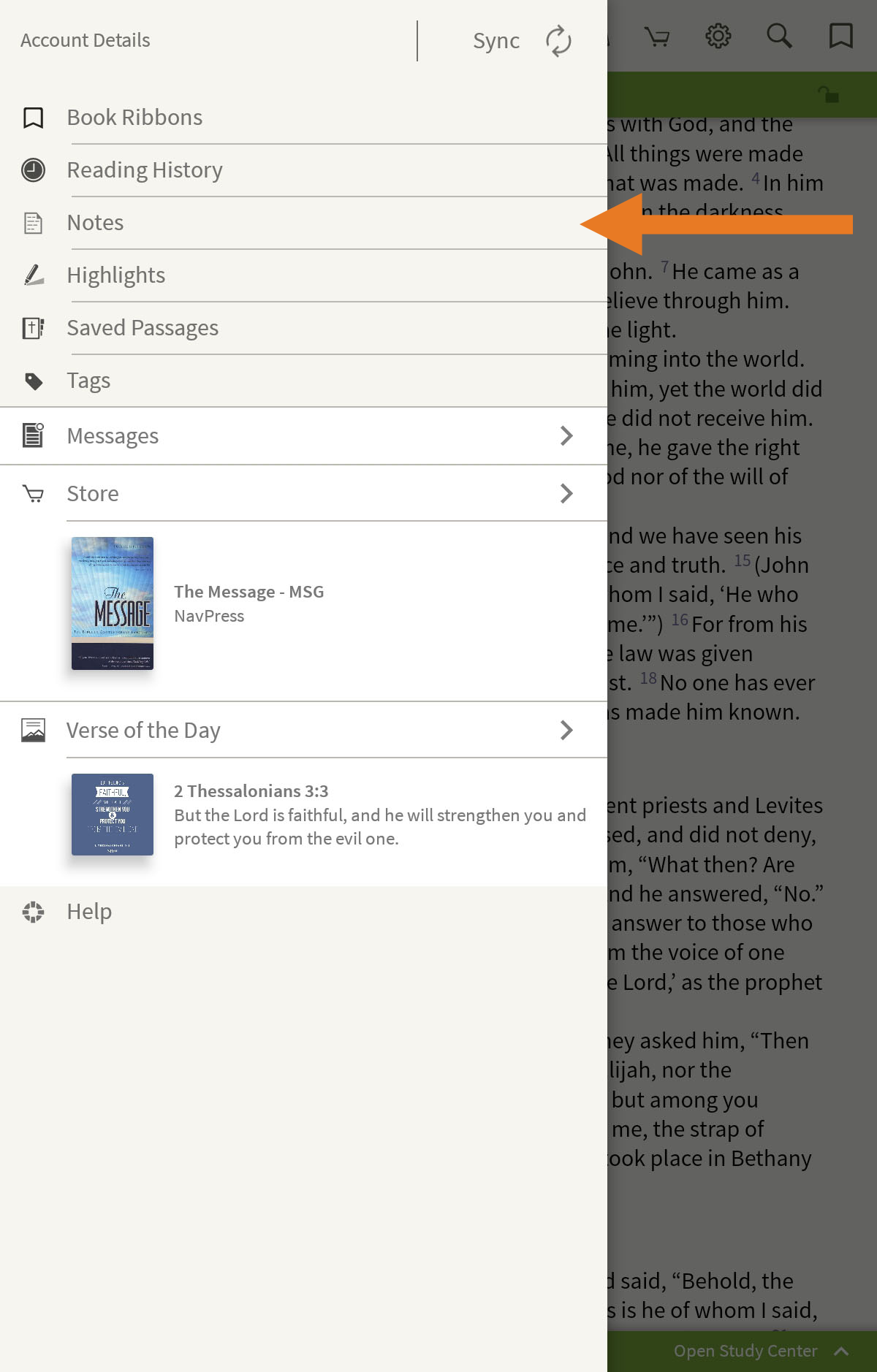Click the Sync text button
Screen dimensions: 877x1372
[x=496, y=41]
